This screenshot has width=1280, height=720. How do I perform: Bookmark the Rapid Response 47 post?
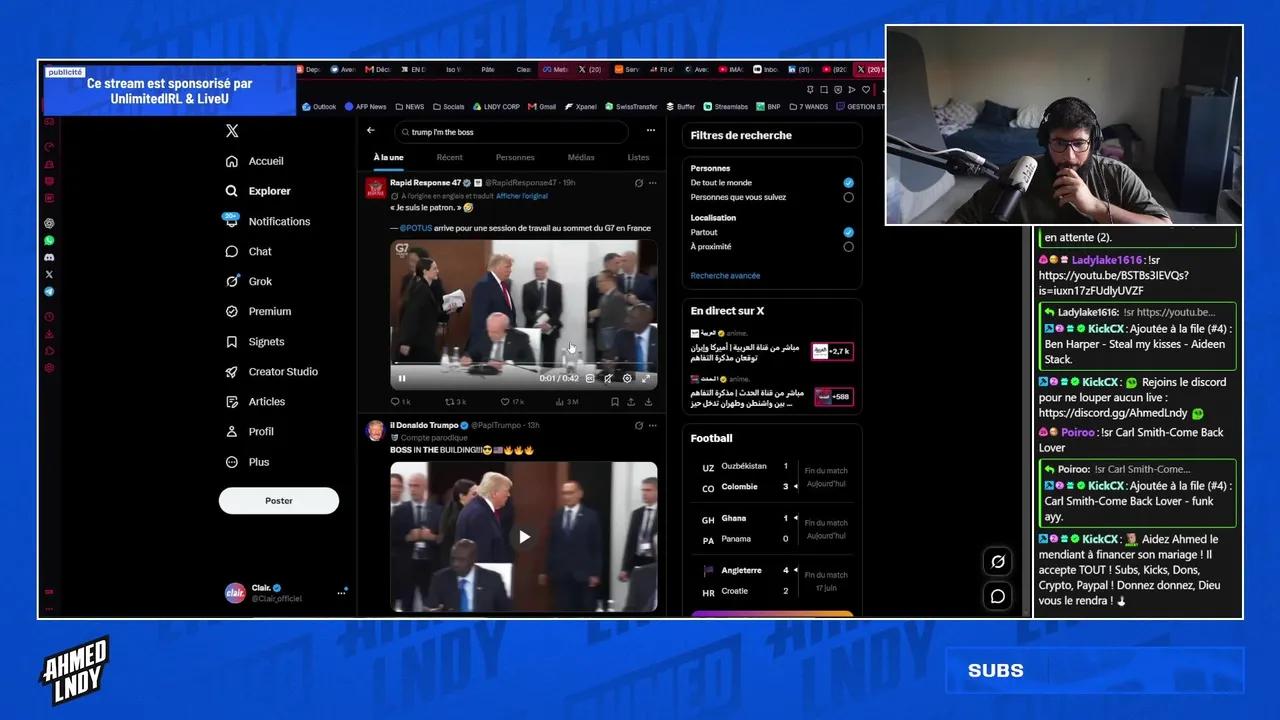[x=614, y=402]
